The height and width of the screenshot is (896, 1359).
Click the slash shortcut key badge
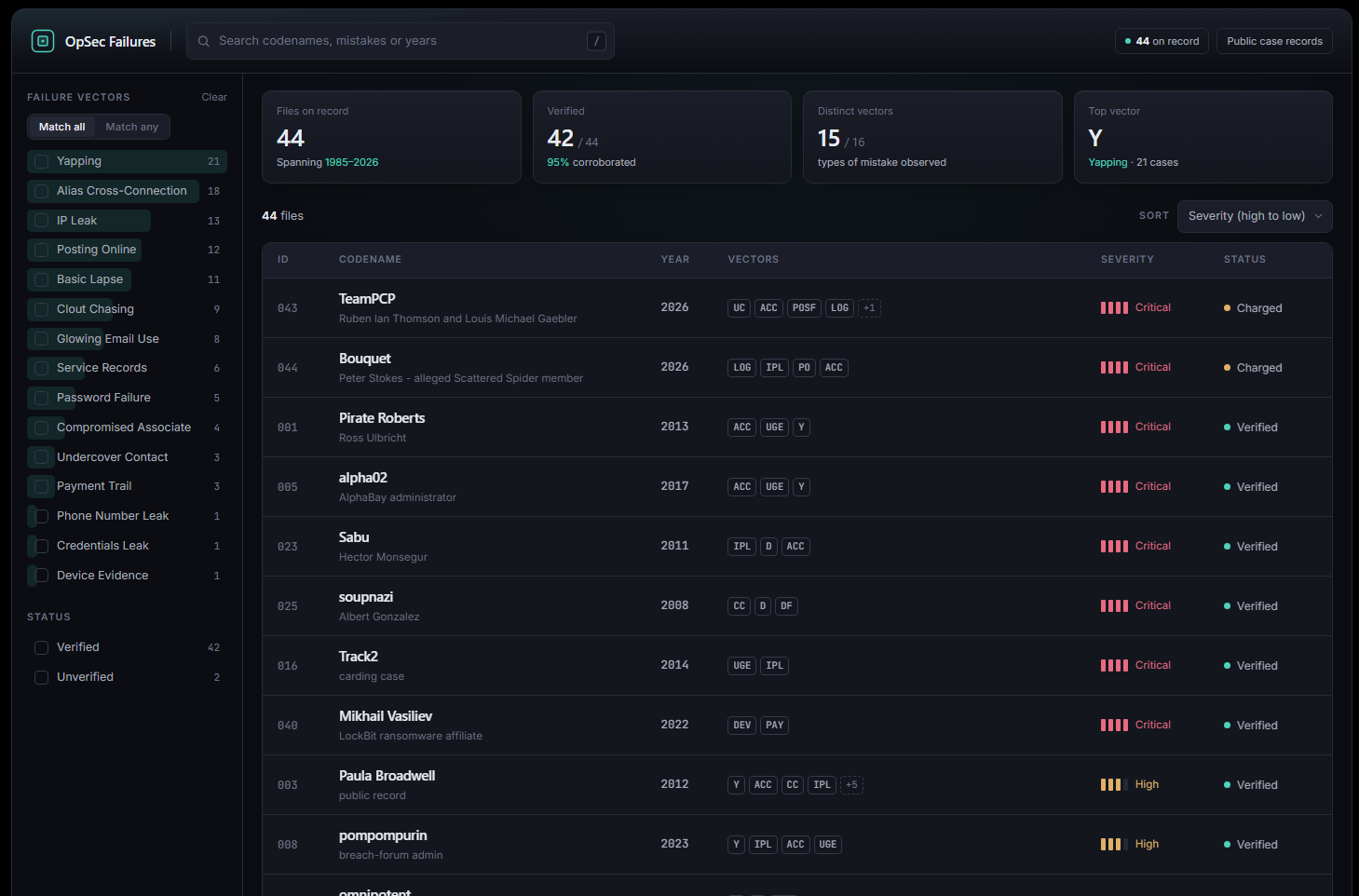tap(597, 41)
